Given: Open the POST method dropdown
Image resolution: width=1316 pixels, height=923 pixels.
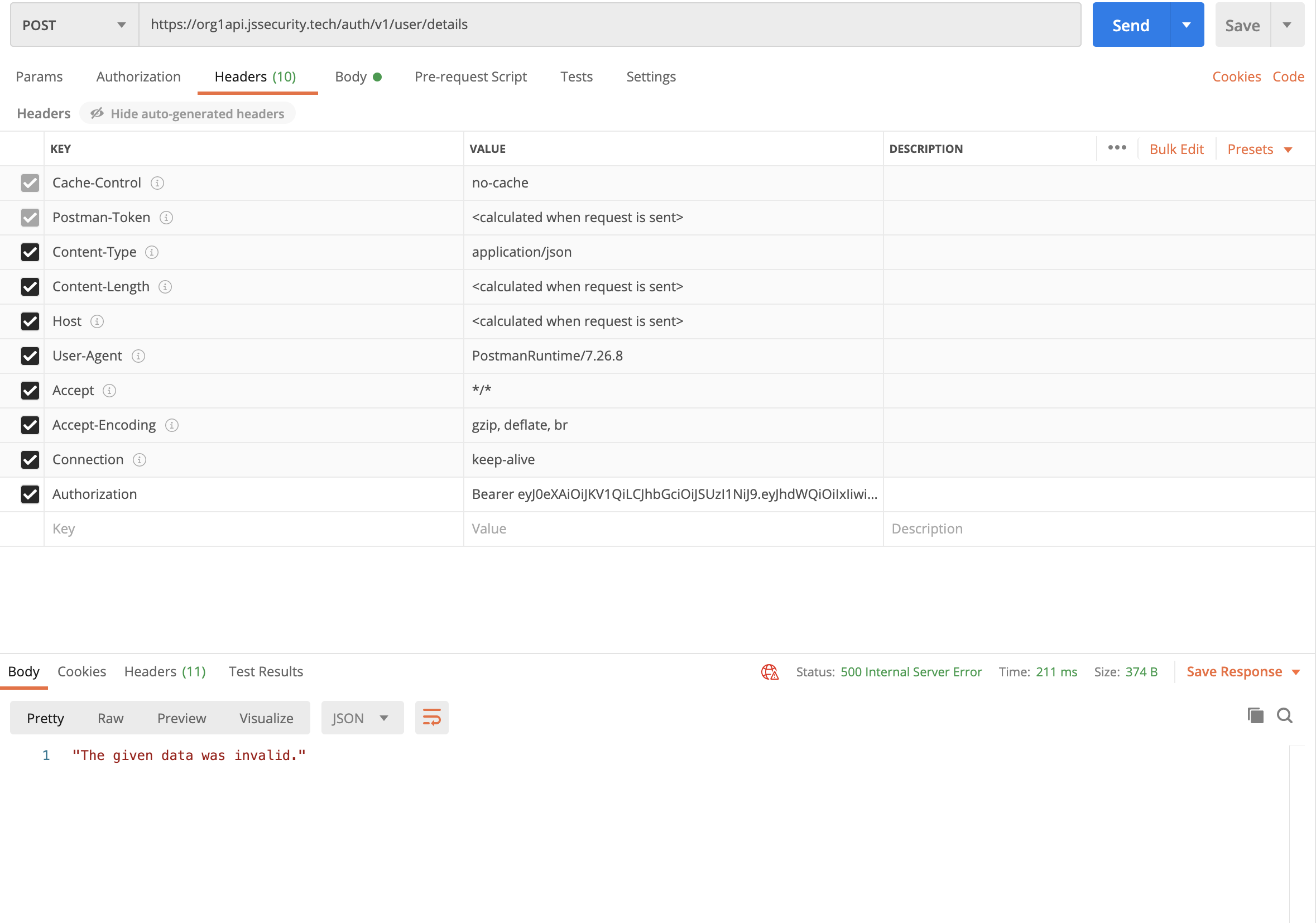Looking at the screenshot, I should pos(74,25).
